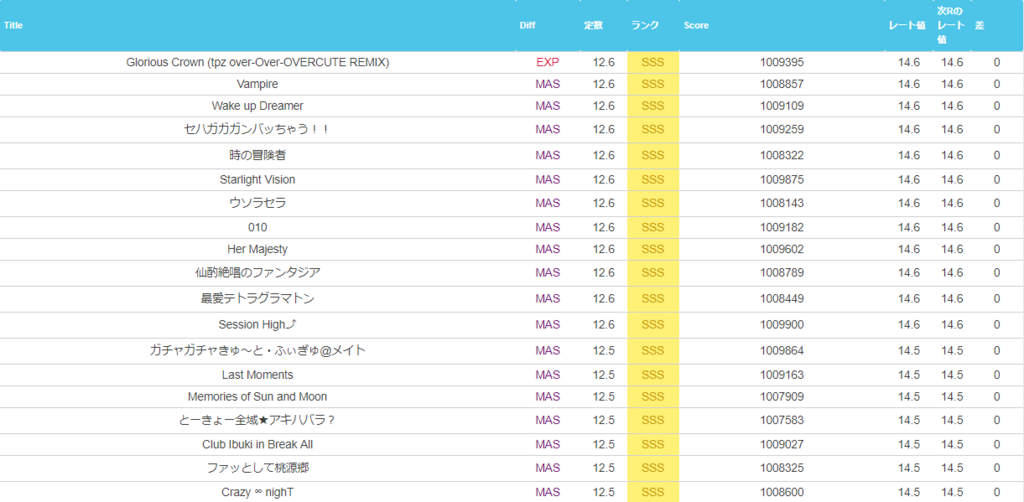1024x502 pixels.
Task: Click 12.5 constant in Crazy ∞ nighT row
Action: 604,492
